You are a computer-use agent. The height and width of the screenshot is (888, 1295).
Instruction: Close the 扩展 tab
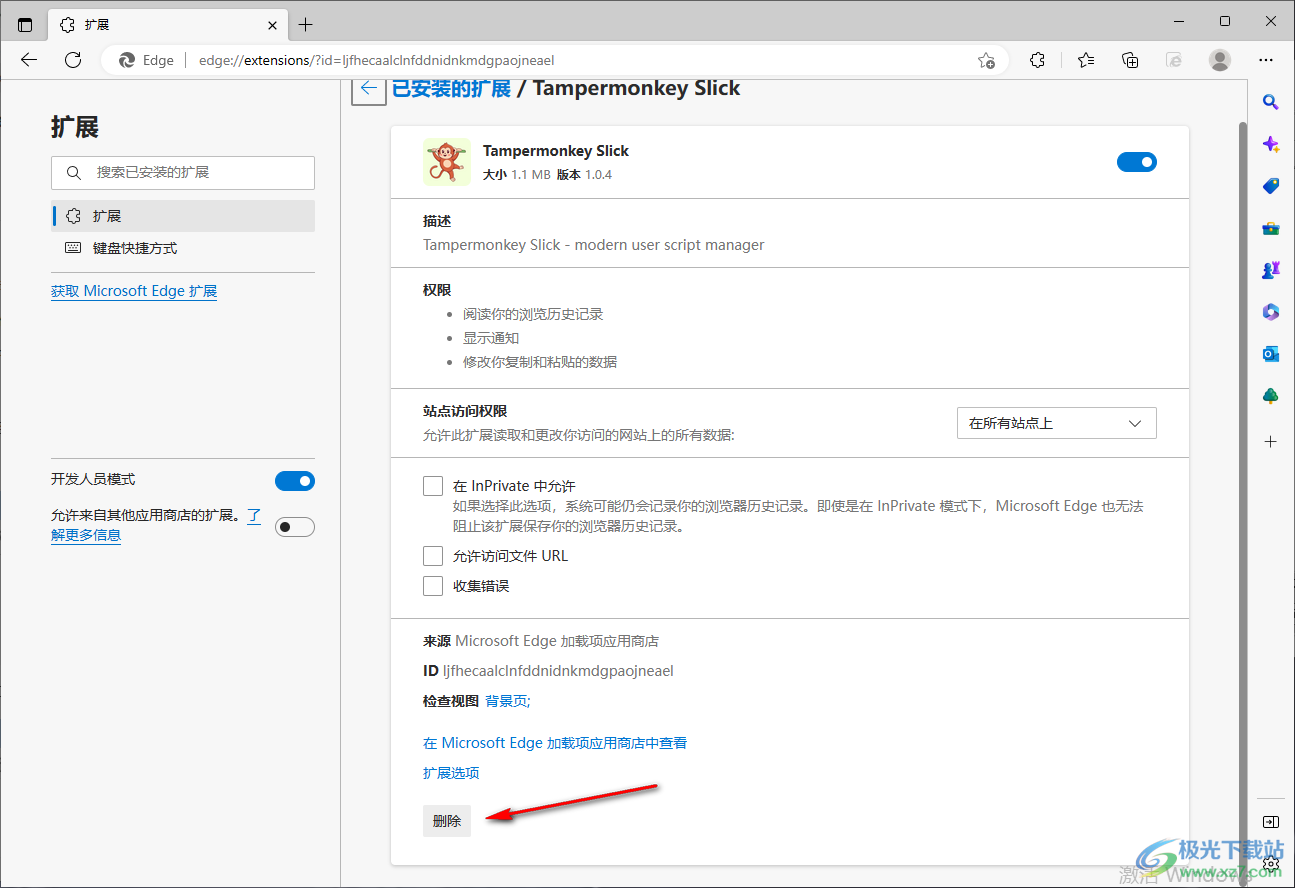(x=273, y=24)
